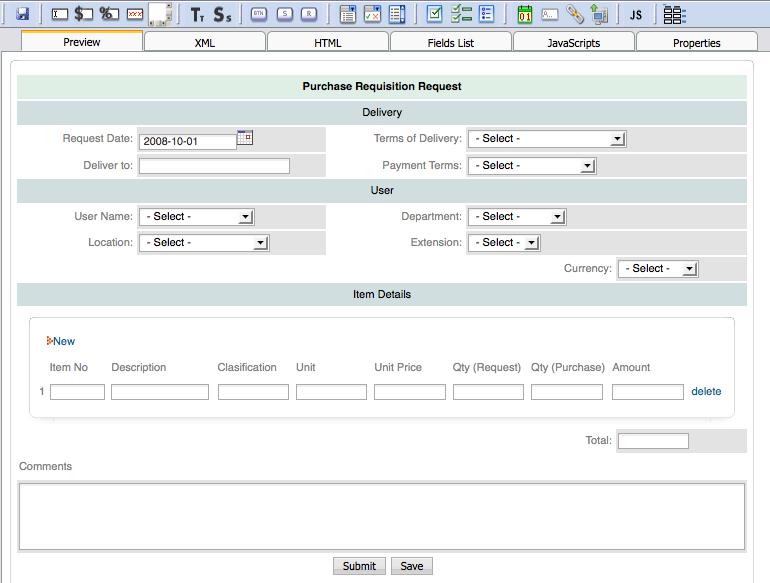
Task: Insert a JS JavaScript field from toolbar
Action: pos(636,15)
